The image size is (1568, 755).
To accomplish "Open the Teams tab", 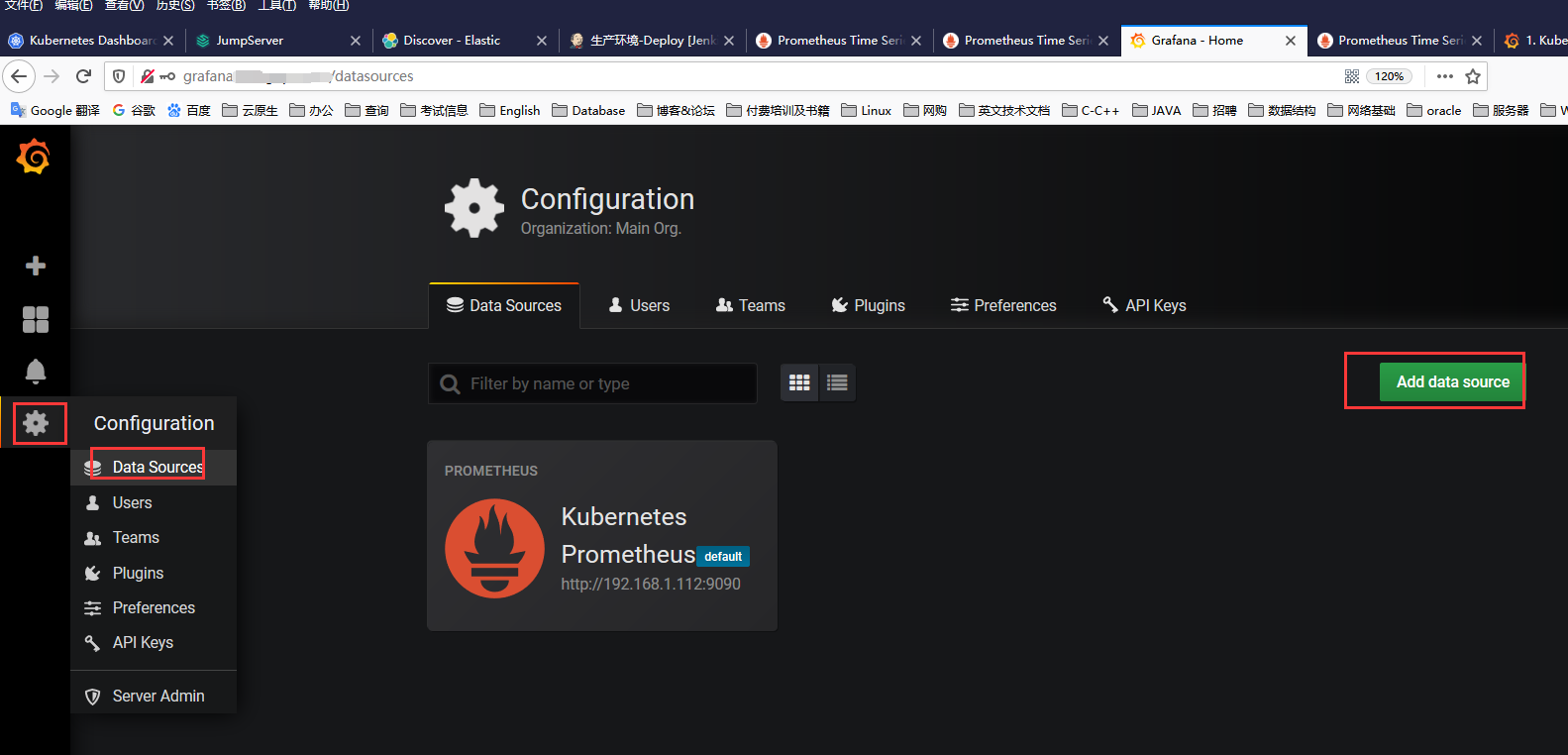I will (751, 305).
